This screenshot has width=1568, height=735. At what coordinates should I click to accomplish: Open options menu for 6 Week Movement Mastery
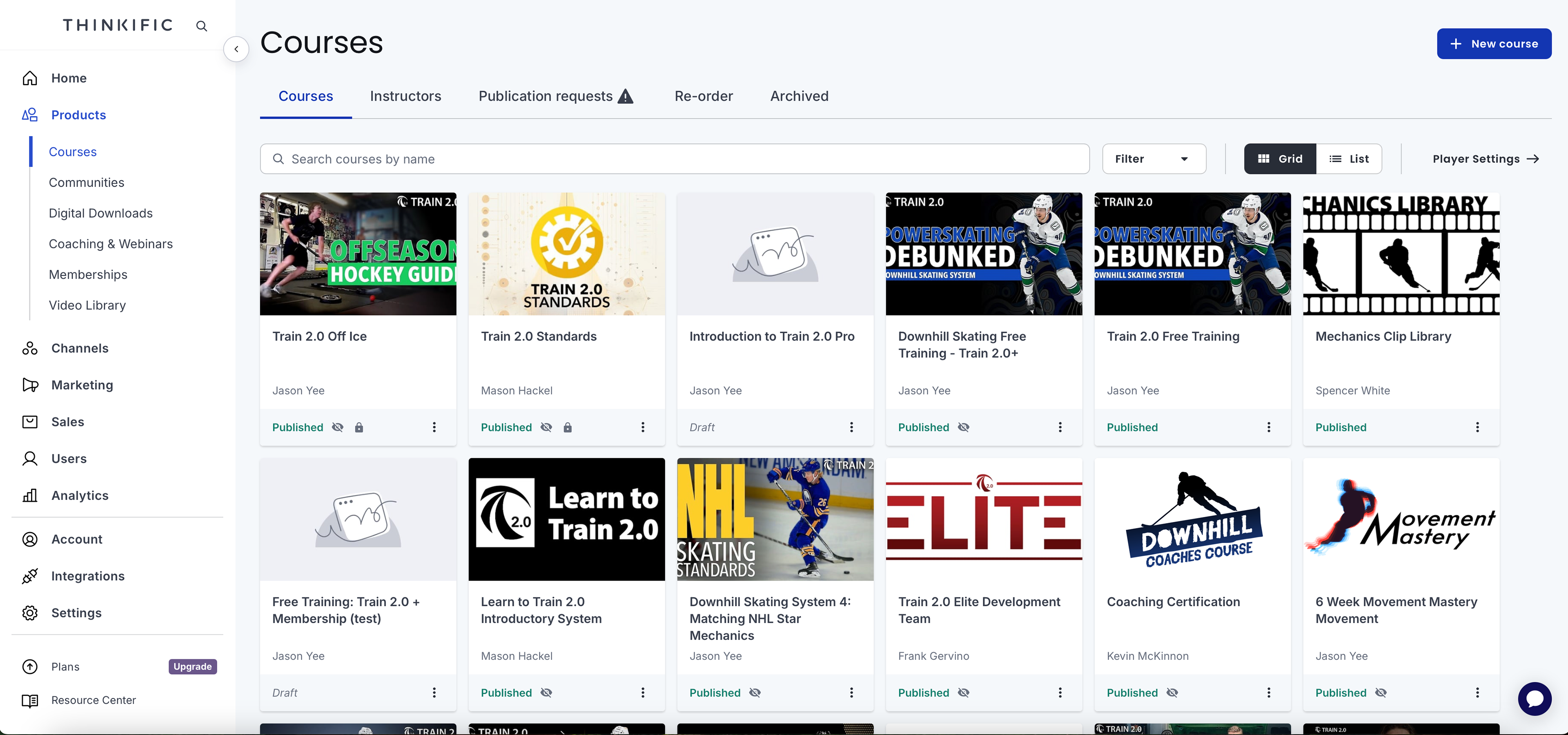(x=1478, y=693)
